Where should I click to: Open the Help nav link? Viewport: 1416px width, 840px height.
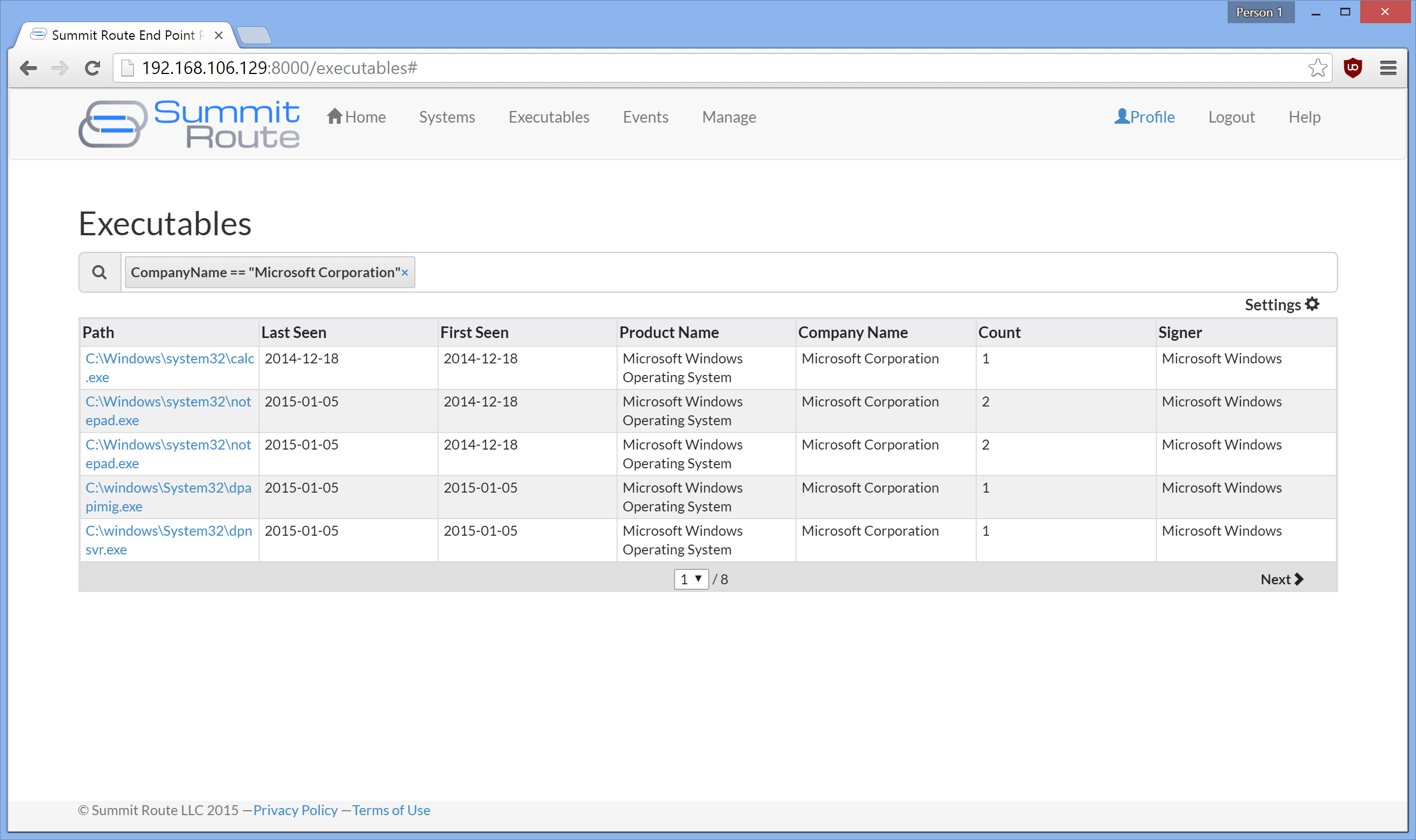coord(1304,117)
